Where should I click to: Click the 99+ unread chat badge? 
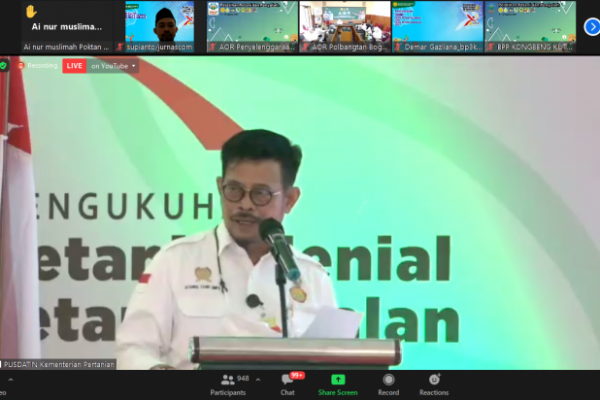[297, 375]
